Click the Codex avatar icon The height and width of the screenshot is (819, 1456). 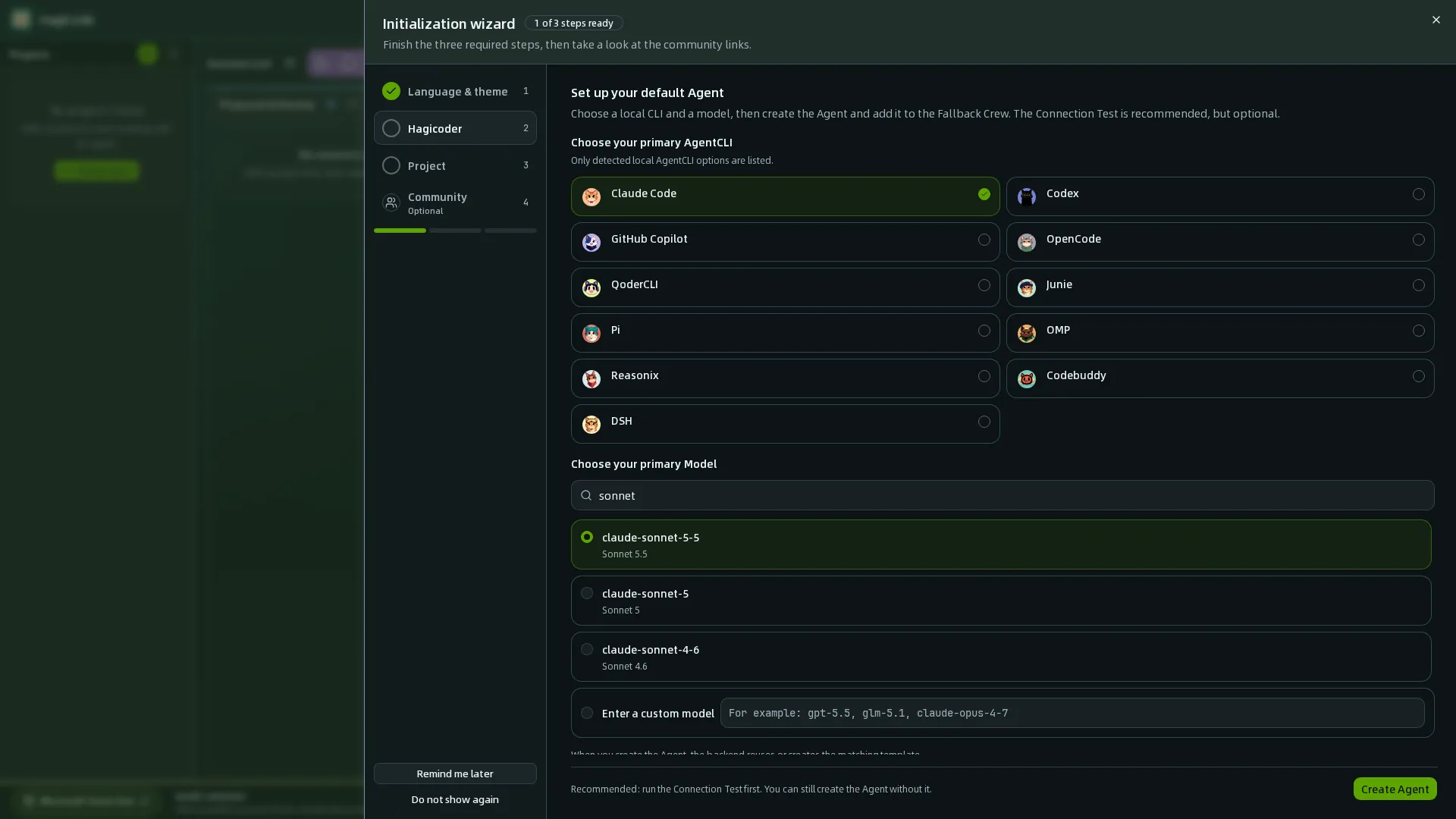coord(1026,196)
